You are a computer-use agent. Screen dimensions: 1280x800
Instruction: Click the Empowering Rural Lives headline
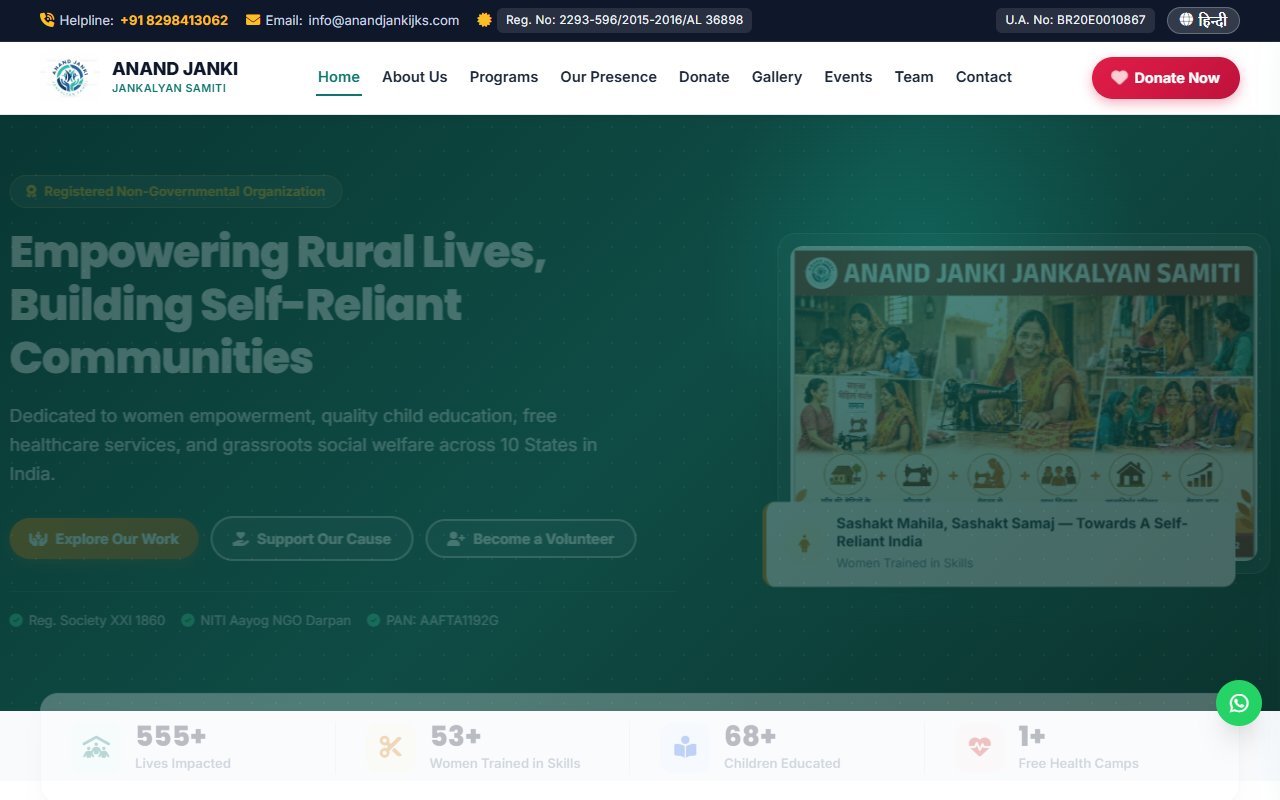pos(278,305)
